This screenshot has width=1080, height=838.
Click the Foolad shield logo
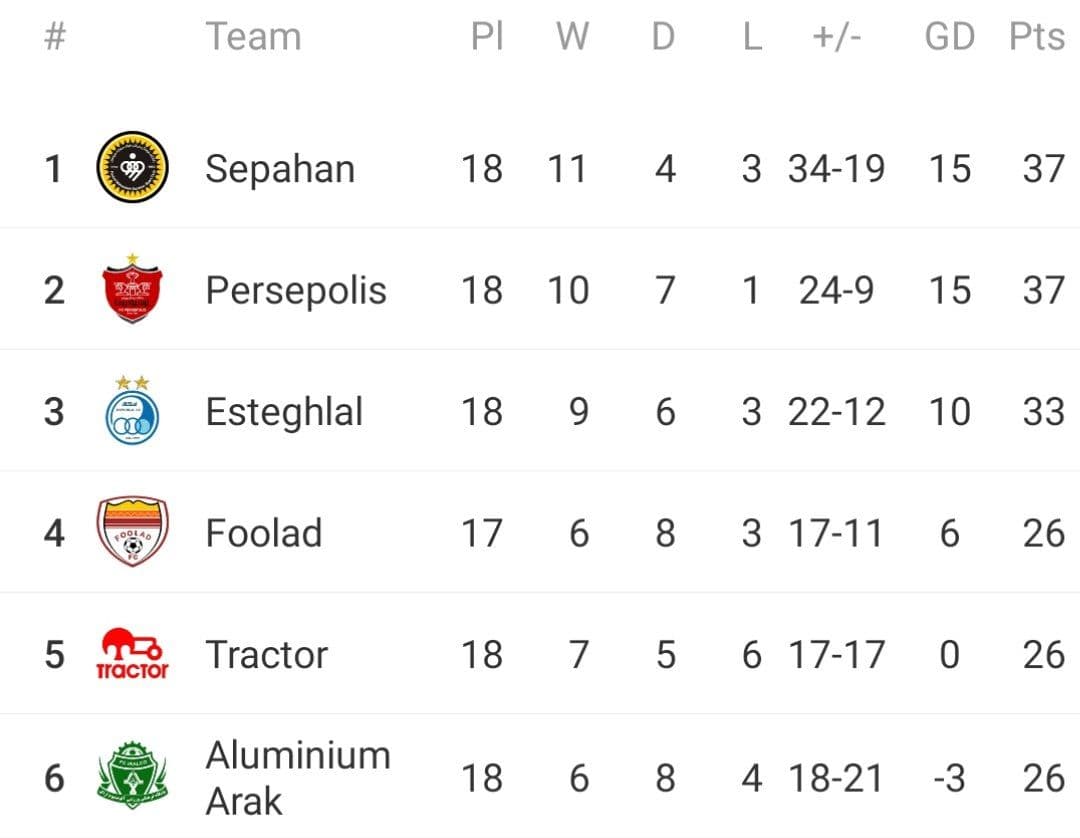pos(132,533)
